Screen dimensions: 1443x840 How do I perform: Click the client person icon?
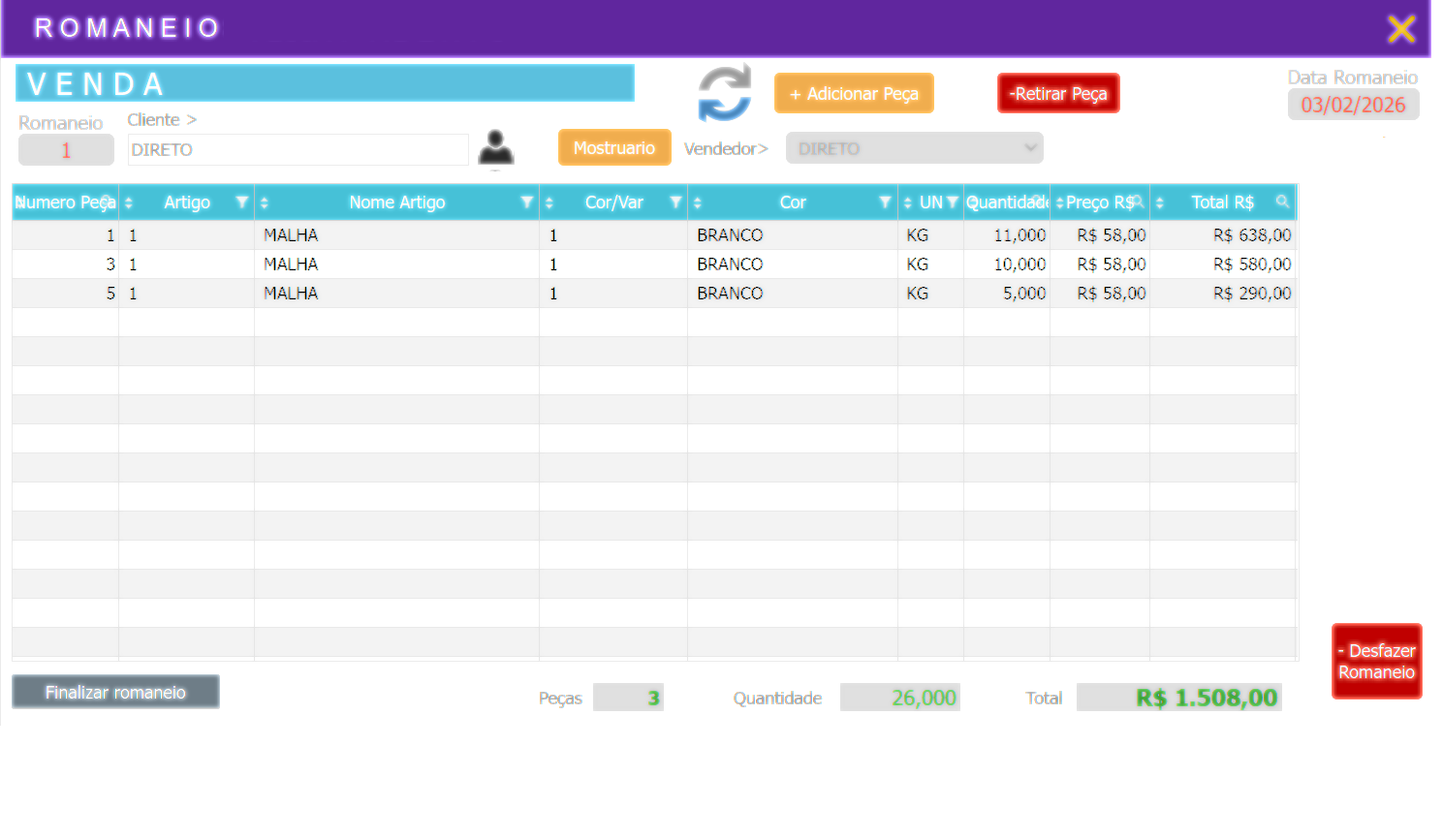(x=496, y=148)
